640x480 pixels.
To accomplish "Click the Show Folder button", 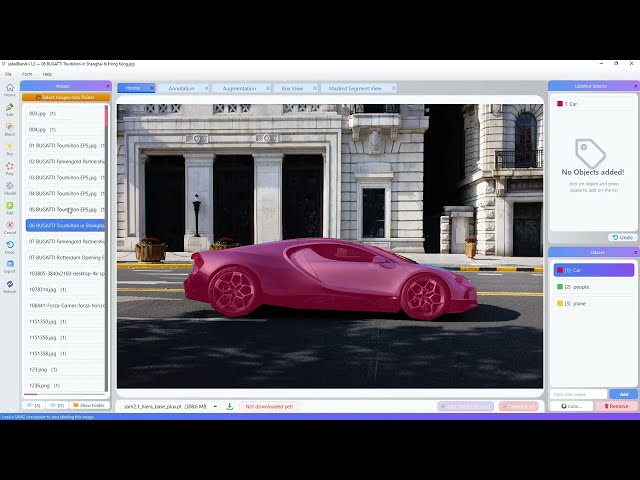I will point(89,405).
